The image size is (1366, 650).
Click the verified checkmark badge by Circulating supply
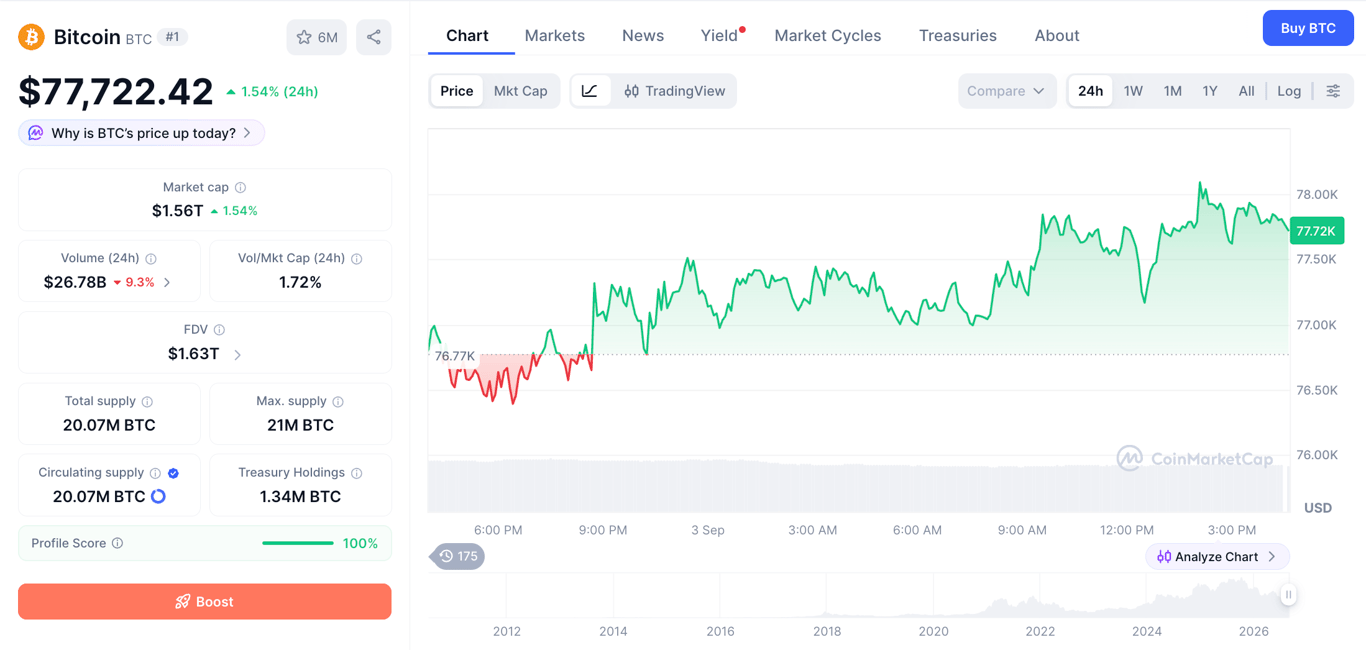click(x=174, y=473)
